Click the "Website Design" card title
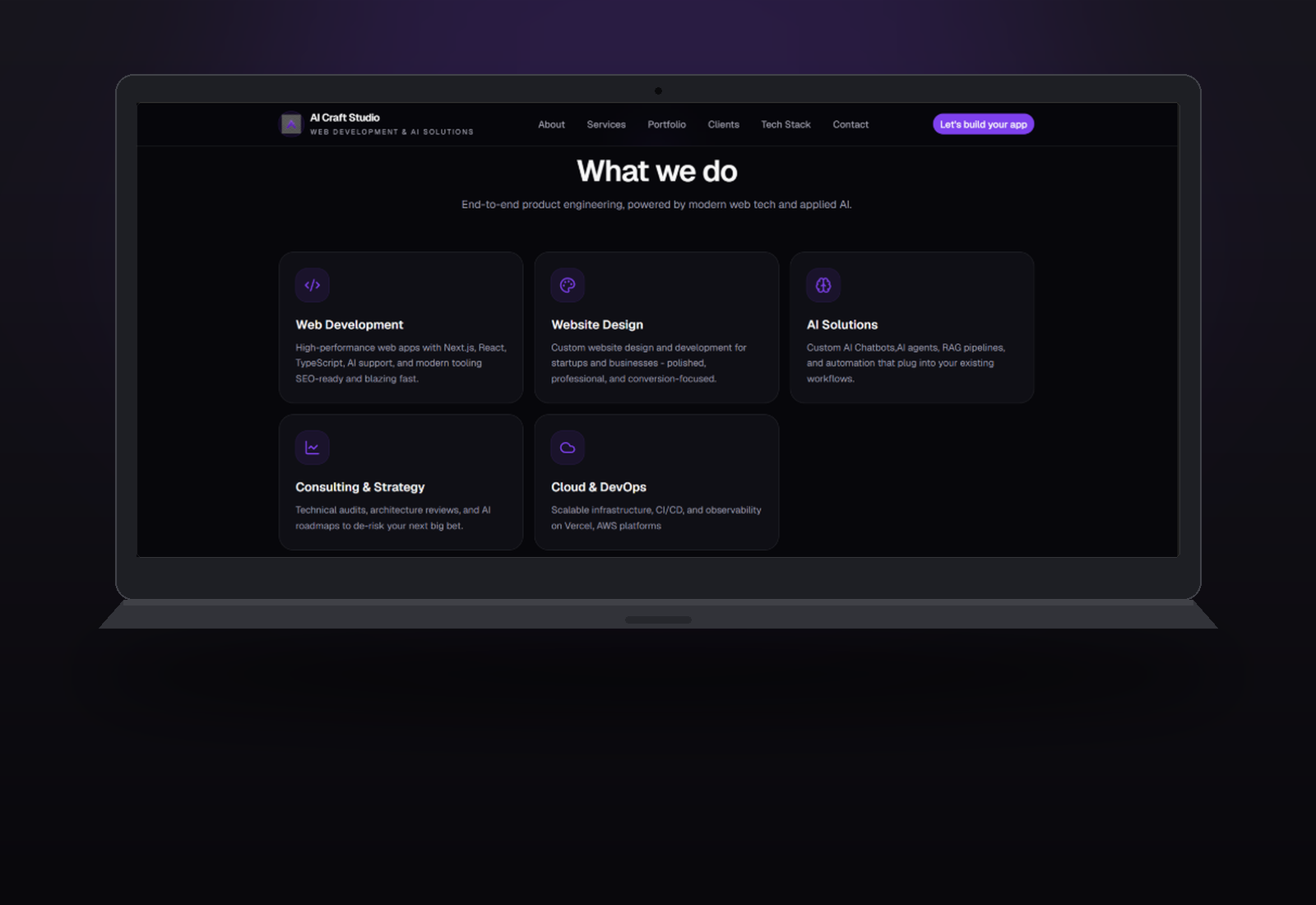Viewport: 1316px width, 905px height. click(597, 325)
